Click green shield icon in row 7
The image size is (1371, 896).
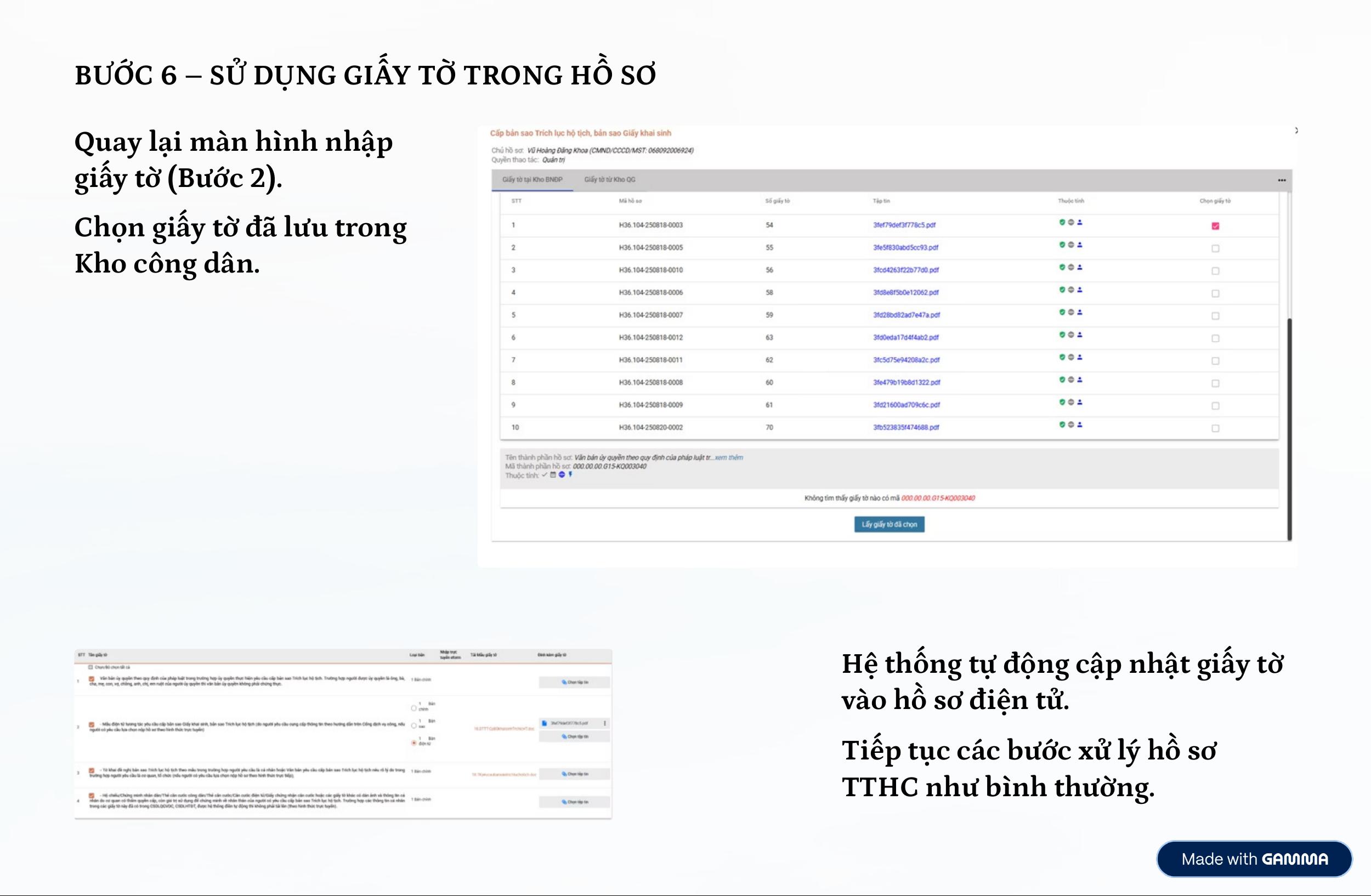pyautogui.click(x=1062, y=357)
